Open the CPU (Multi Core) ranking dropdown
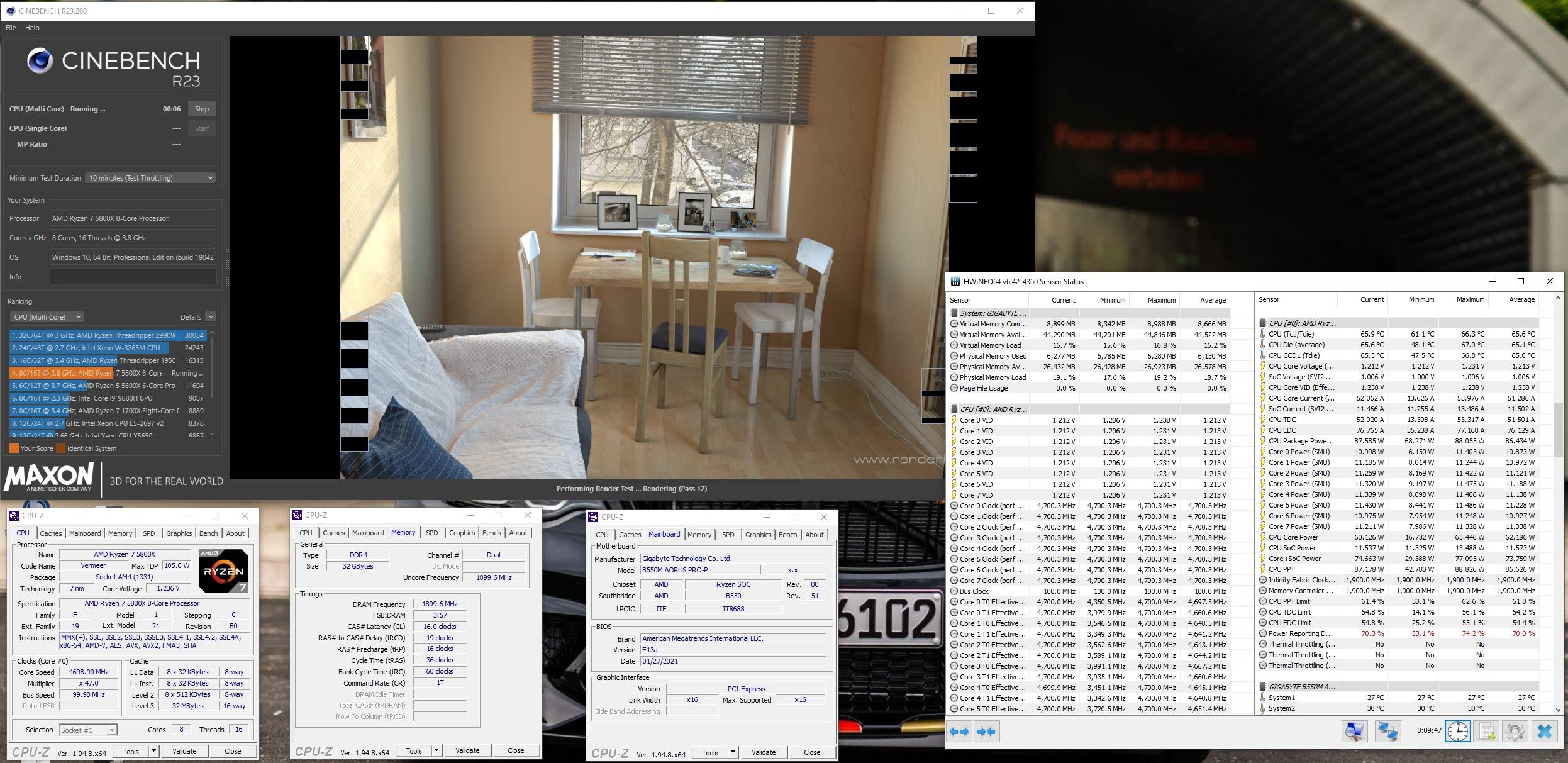Image resolution: width=1568 pixels, height=763 pixels. click(x=47, y=317)
